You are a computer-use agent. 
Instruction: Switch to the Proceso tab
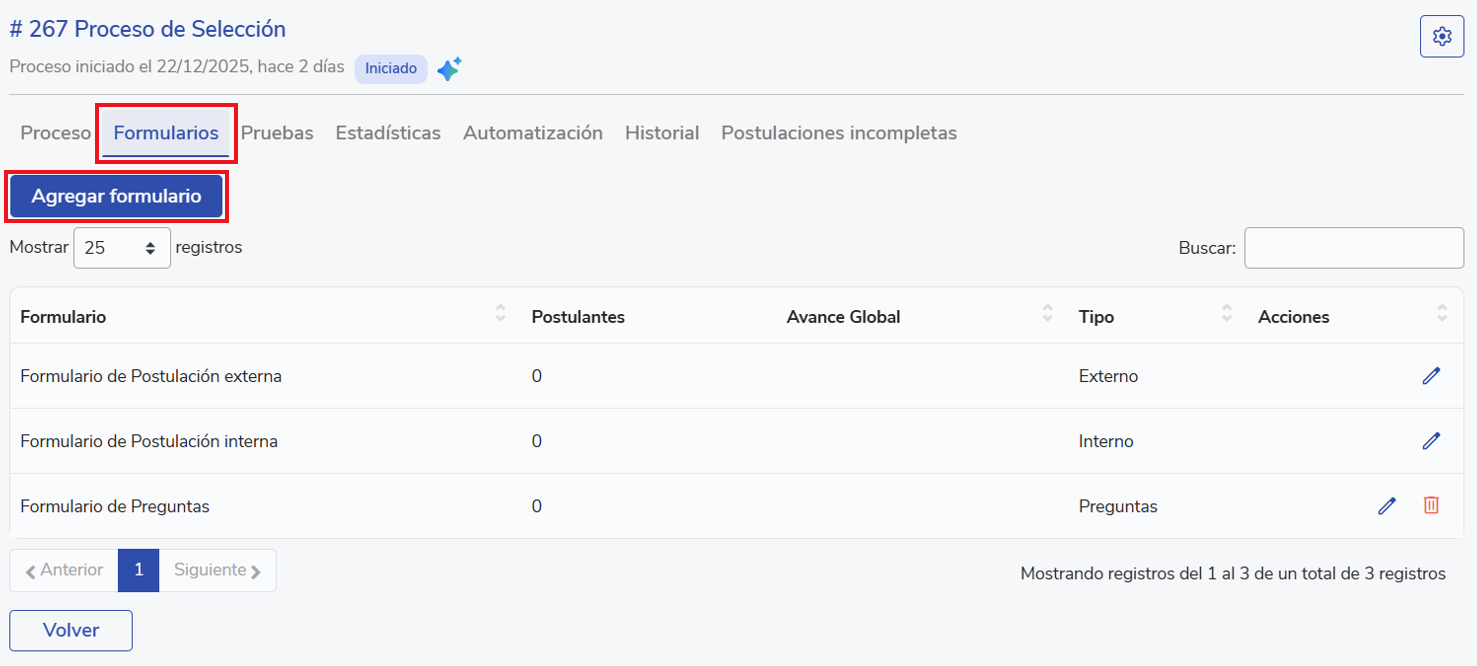(56, 133)
